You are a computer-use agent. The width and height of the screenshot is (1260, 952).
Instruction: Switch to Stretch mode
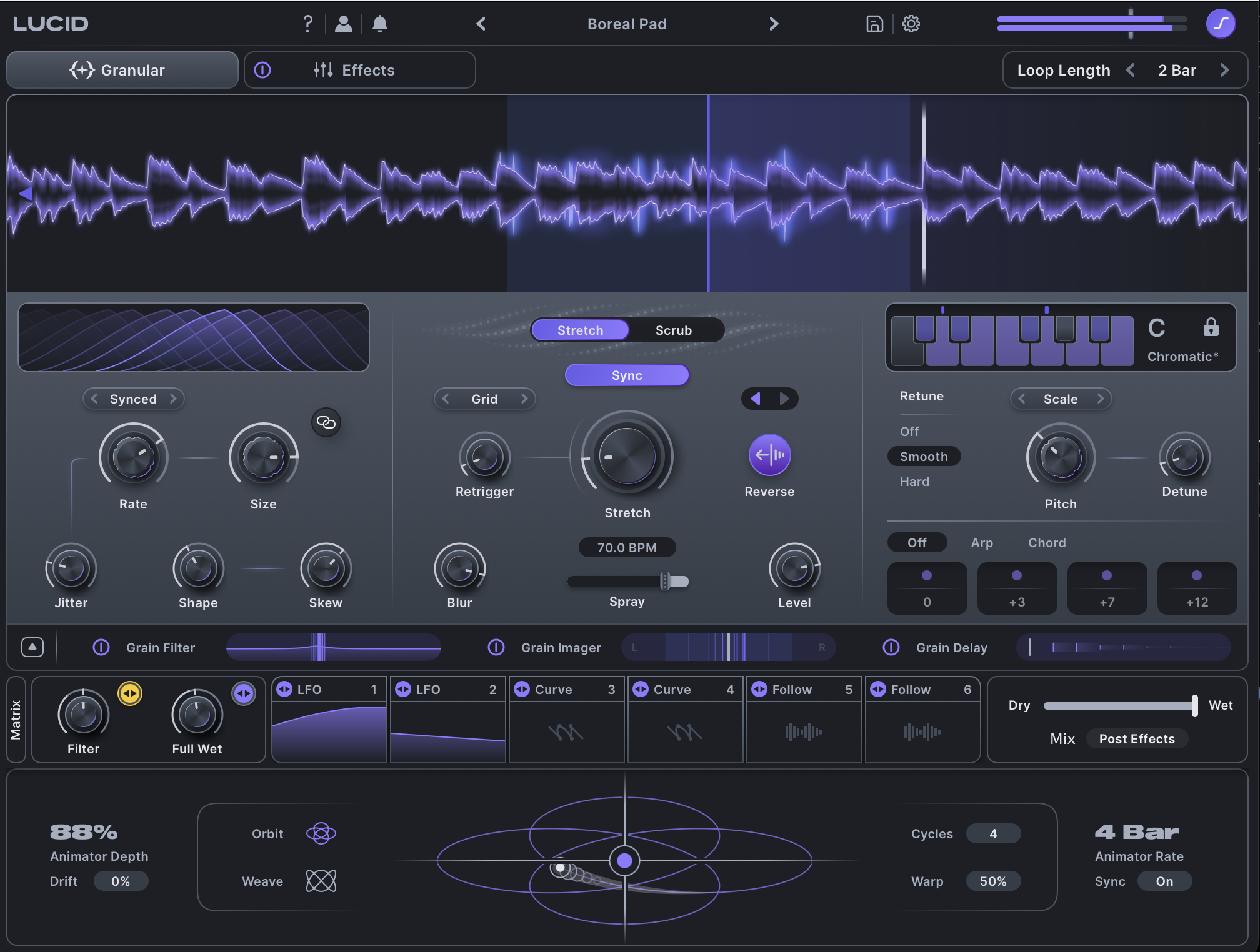(x=581, y=330)
